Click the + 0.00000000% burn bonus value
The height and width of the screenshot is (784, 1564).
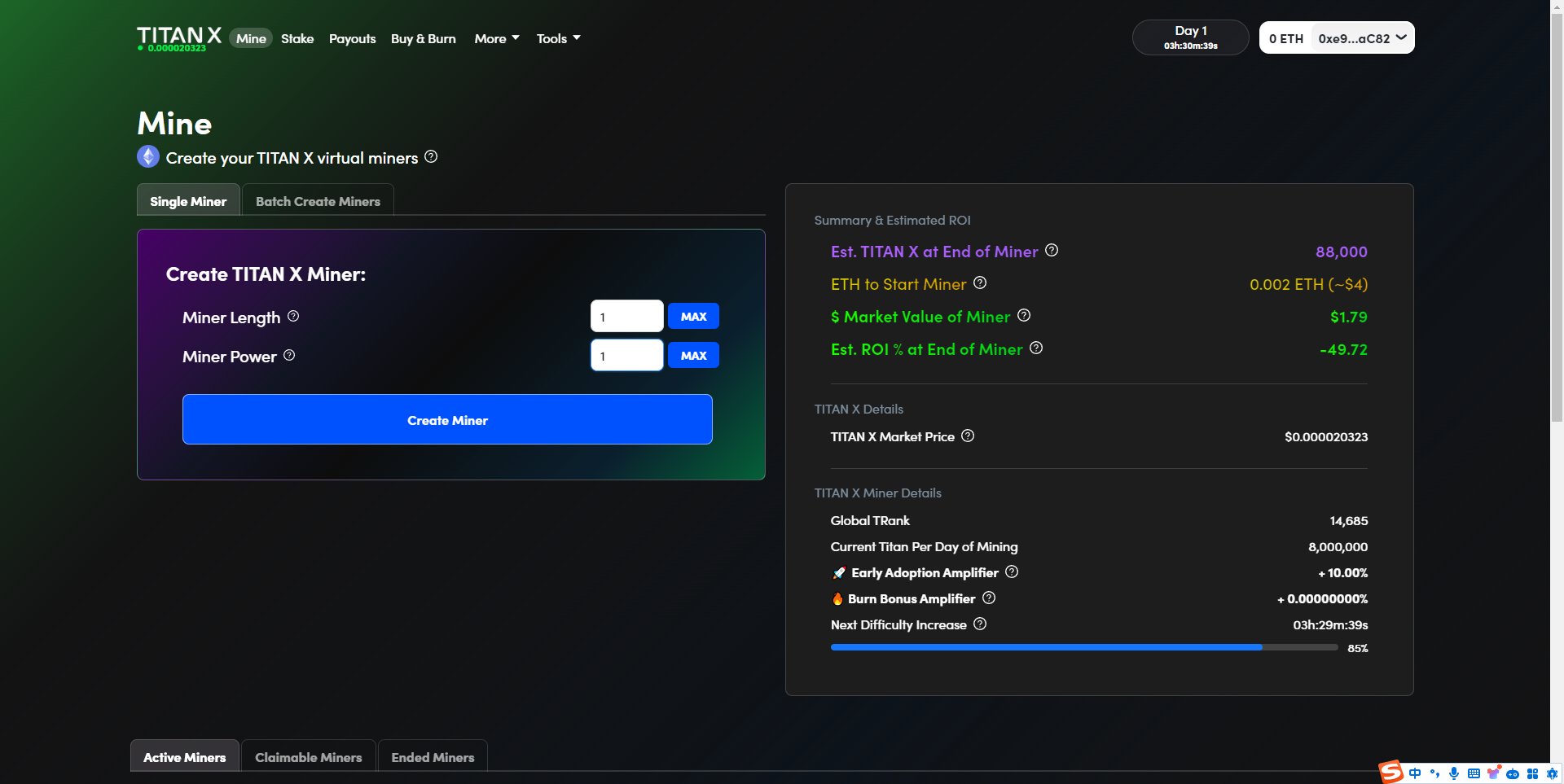tap(1322, 598)
